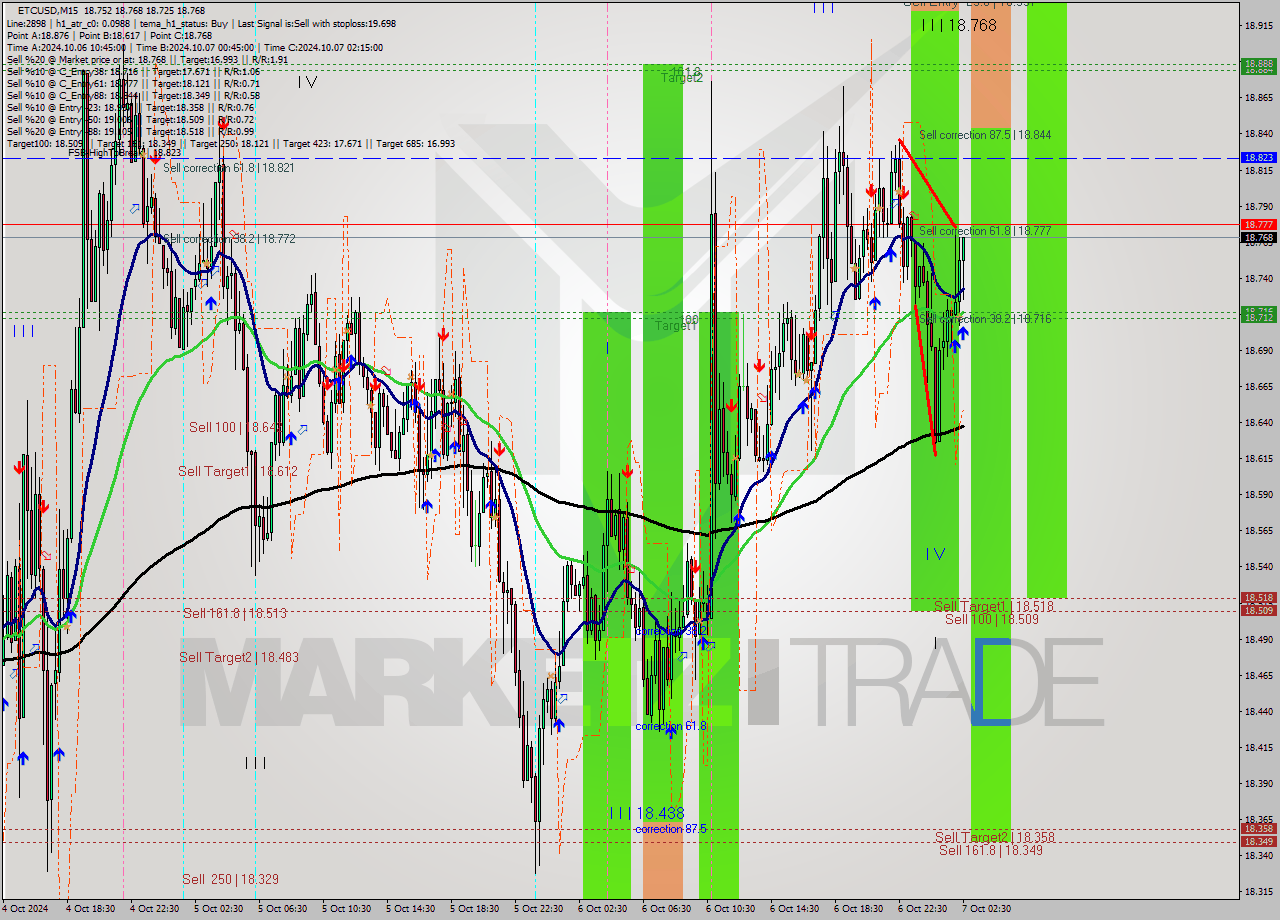Click 'Sell correction 38.2 | 18.716' label
The height and width of the screenshot is (920, 1280).
(x=985, y=318)
